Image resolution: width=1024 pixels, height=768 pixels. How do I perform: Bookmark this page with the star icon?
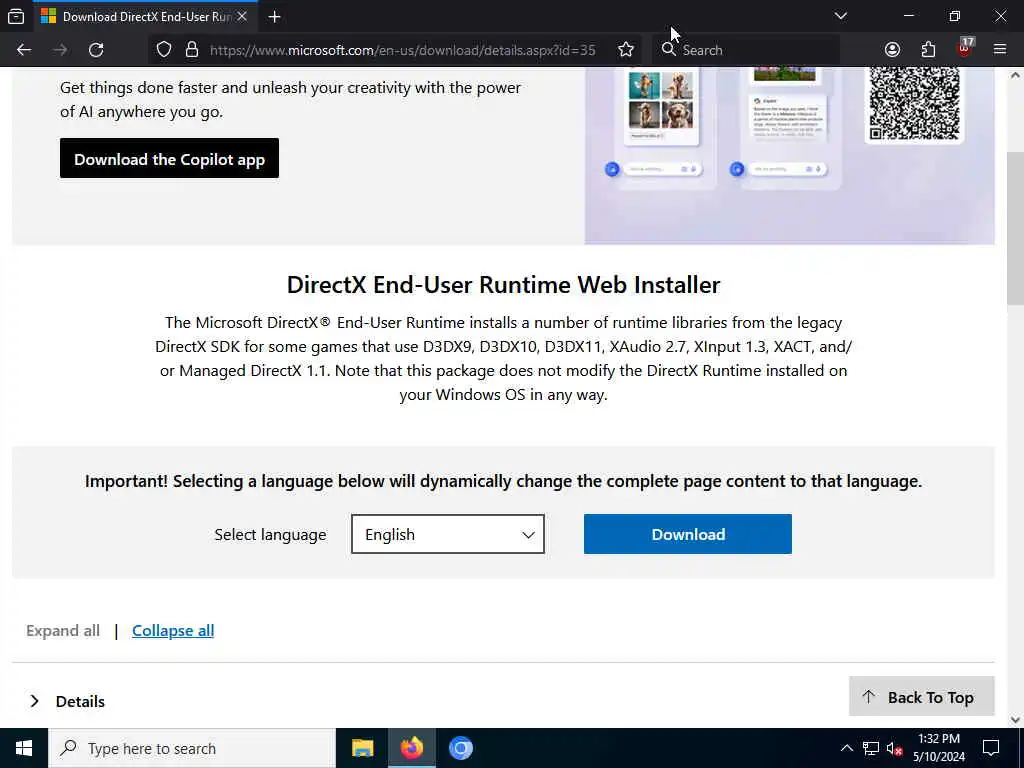[x=626, y=50]
